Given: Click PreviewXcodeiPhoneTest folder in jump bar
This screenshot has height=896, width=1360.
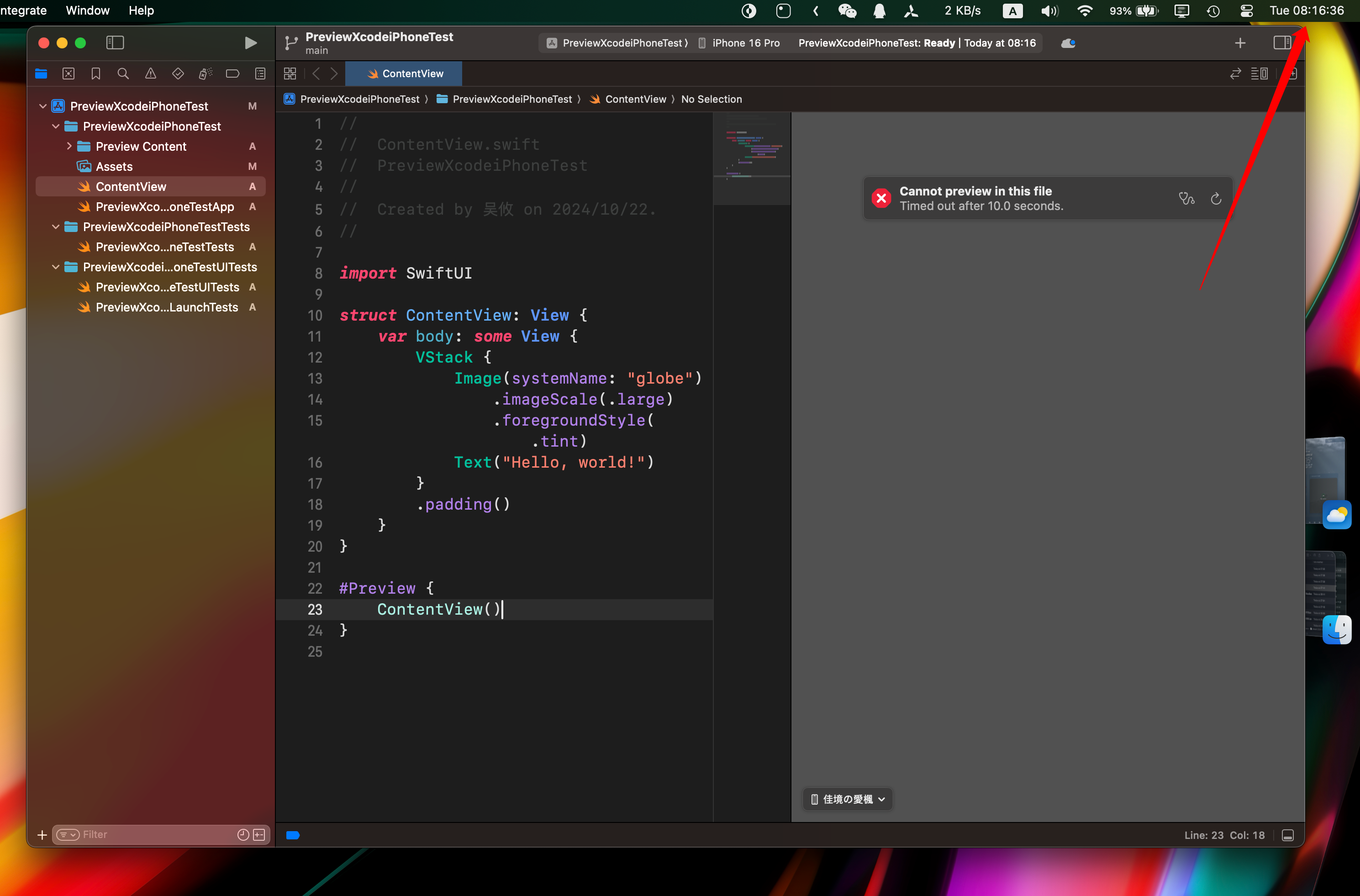Looking at the screenshot, I should click(505, 99).
